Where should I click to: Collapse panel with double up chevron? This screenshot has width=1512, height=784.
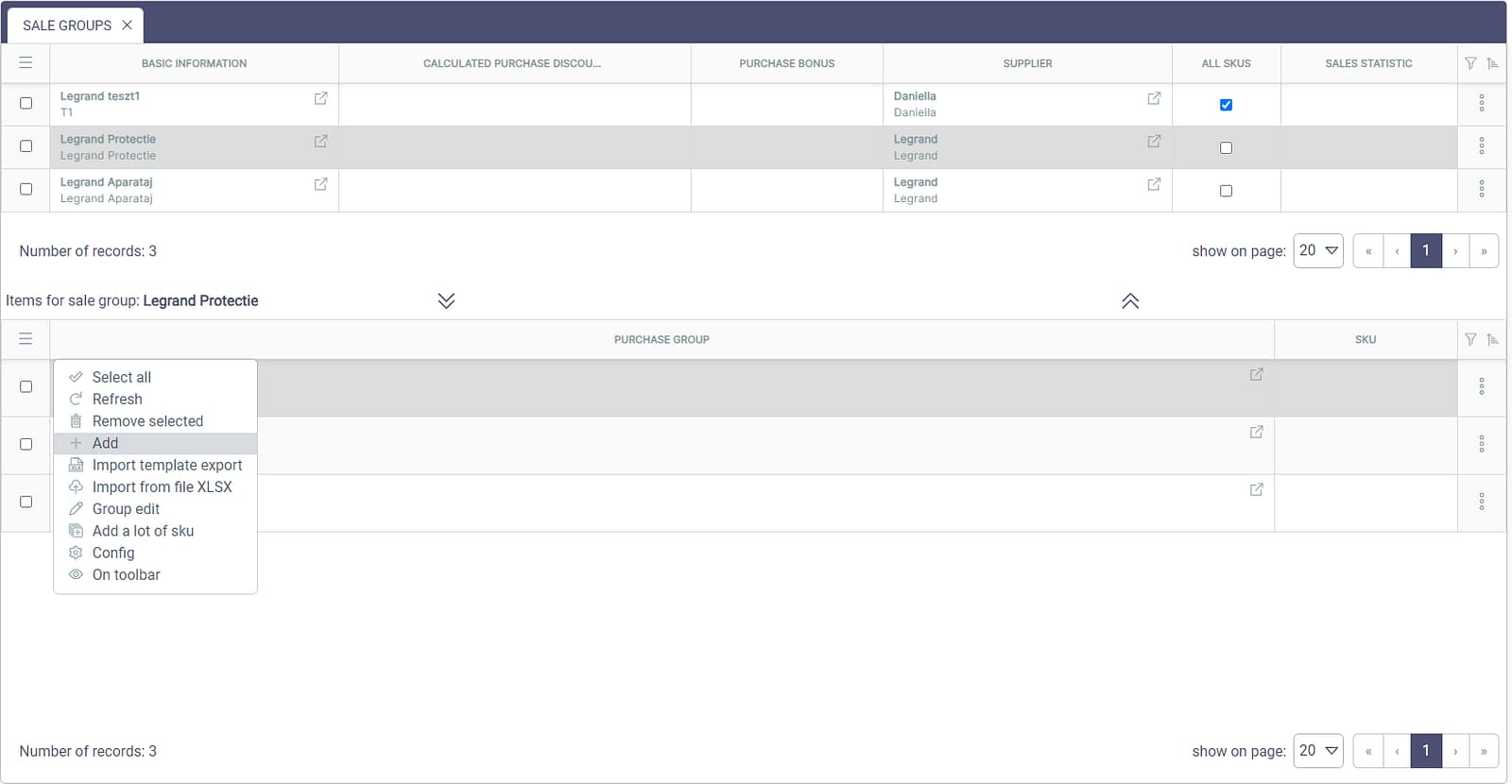[1130, 301]
